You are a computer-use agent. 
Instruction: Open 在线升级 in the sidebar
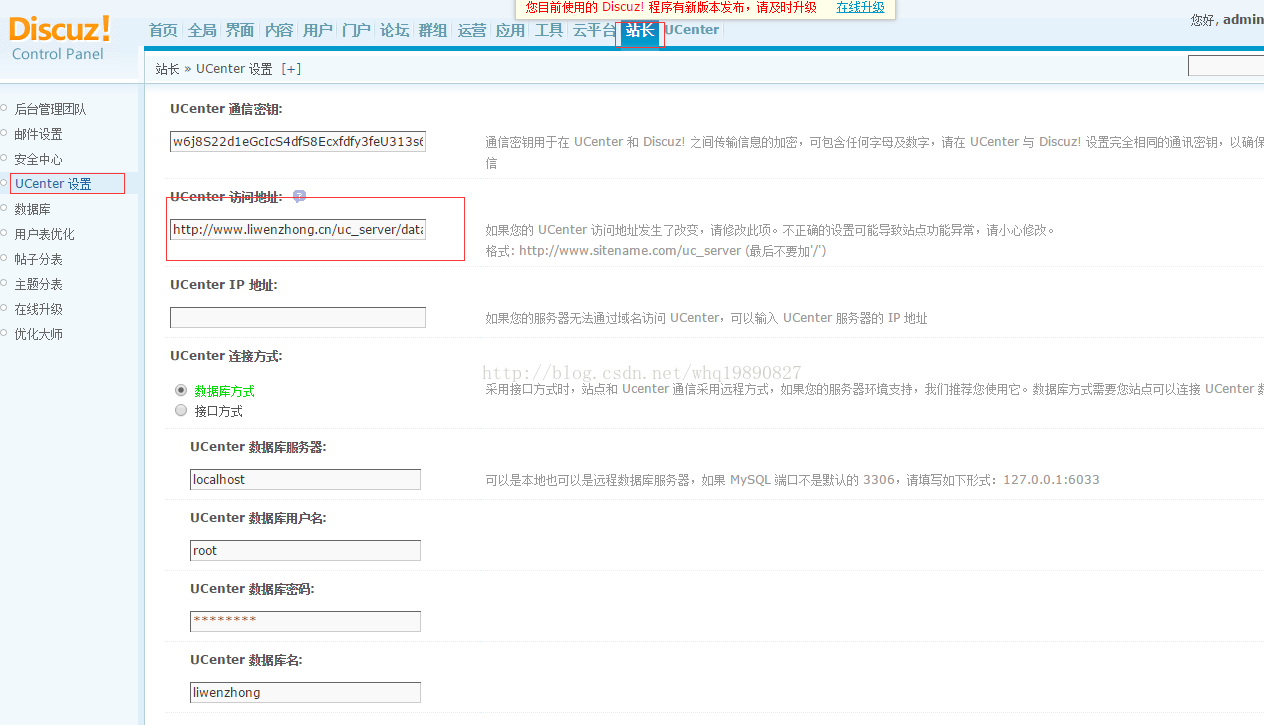pyautogui.click(x=38, y=309)
